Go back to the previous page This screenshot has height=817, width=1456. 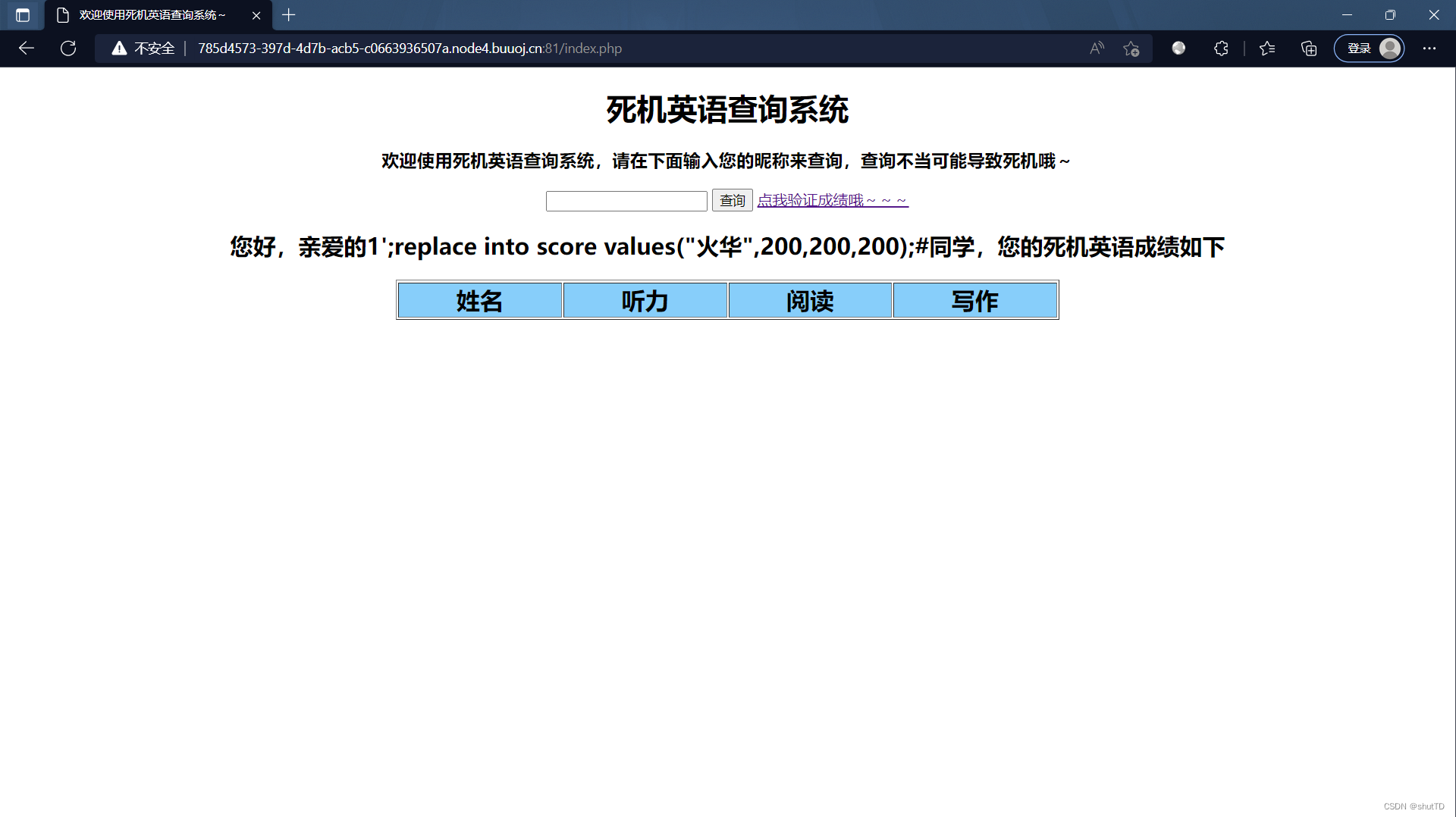(27, 48)
